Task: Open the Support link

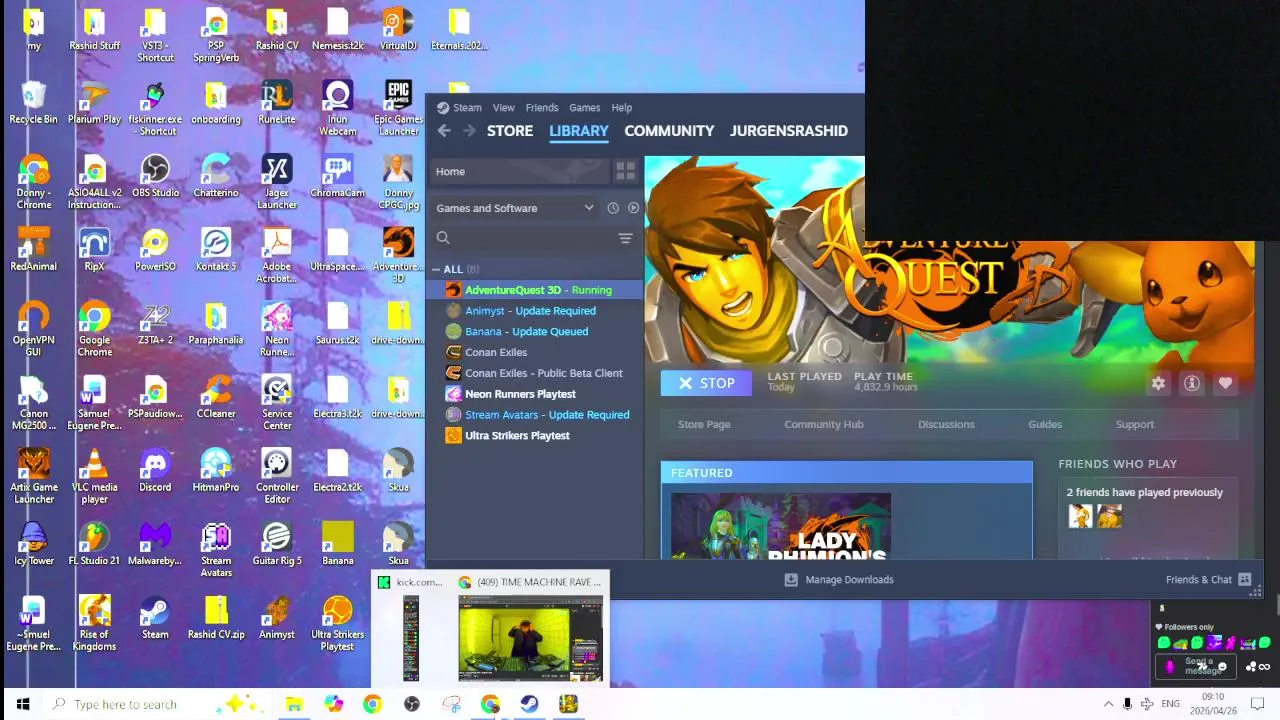Action: tap(1135, 424)
